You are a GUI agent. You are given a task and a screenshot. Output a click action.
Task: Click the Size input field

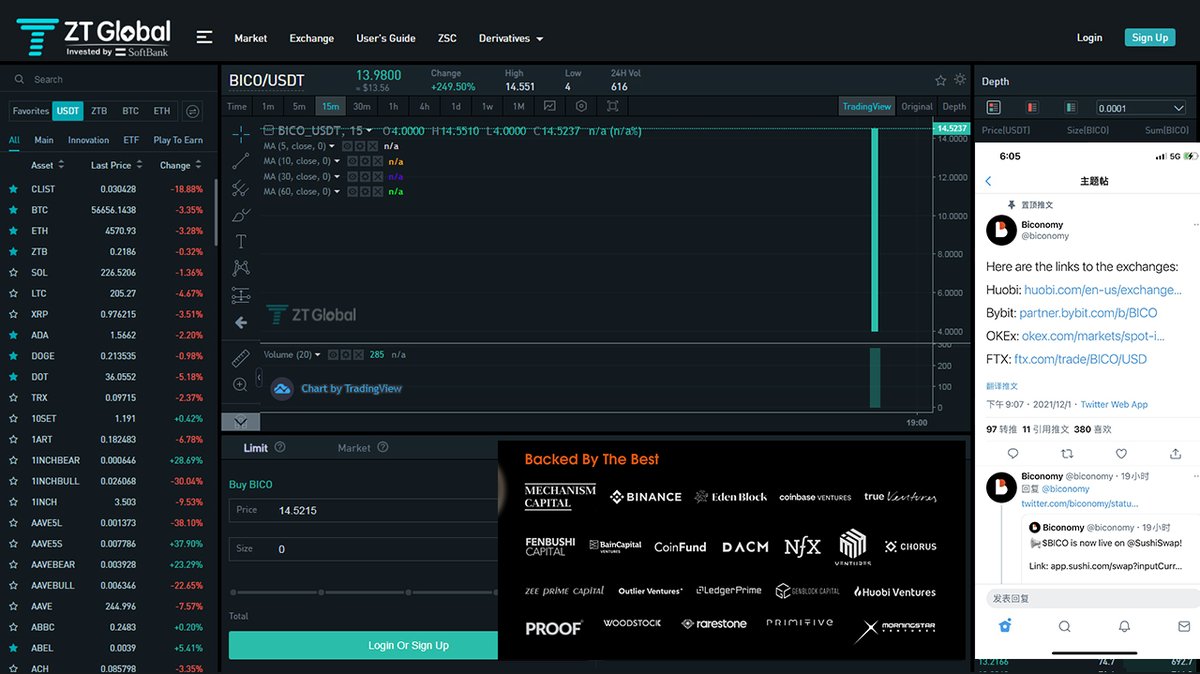[363, 549]
